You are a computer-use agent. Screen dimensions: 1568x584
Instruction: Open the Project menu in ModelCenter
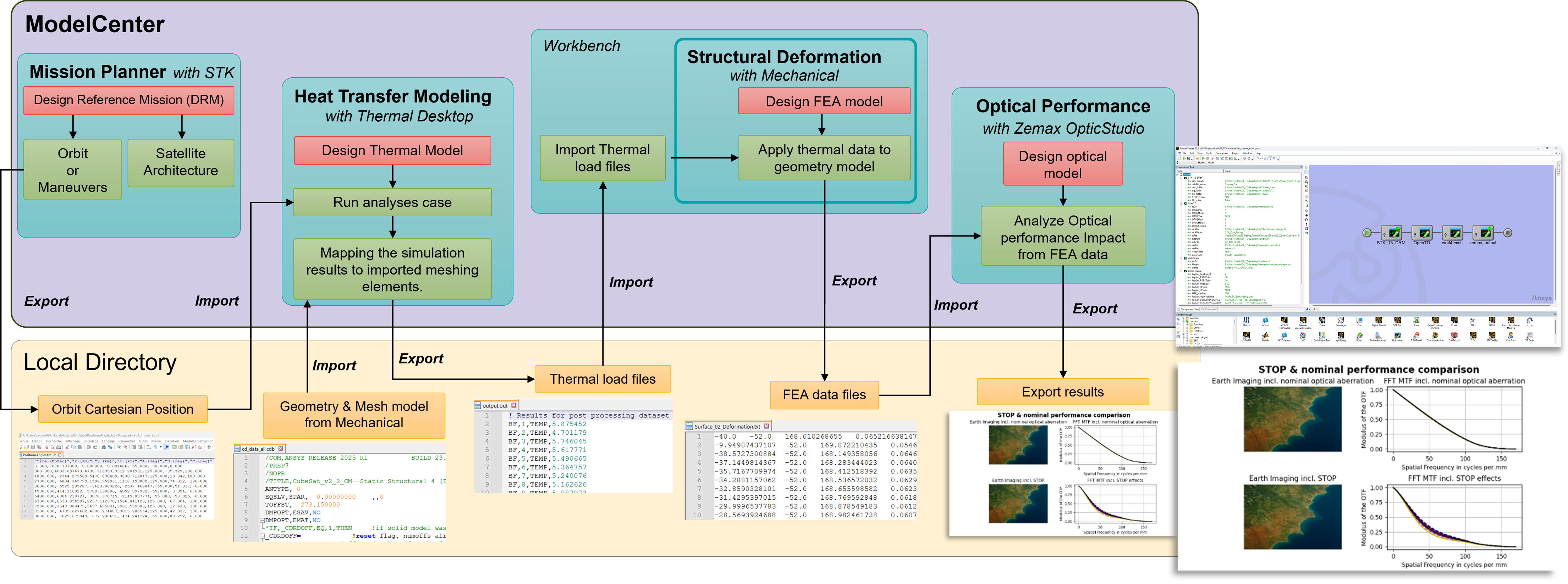coord(1236,153)
